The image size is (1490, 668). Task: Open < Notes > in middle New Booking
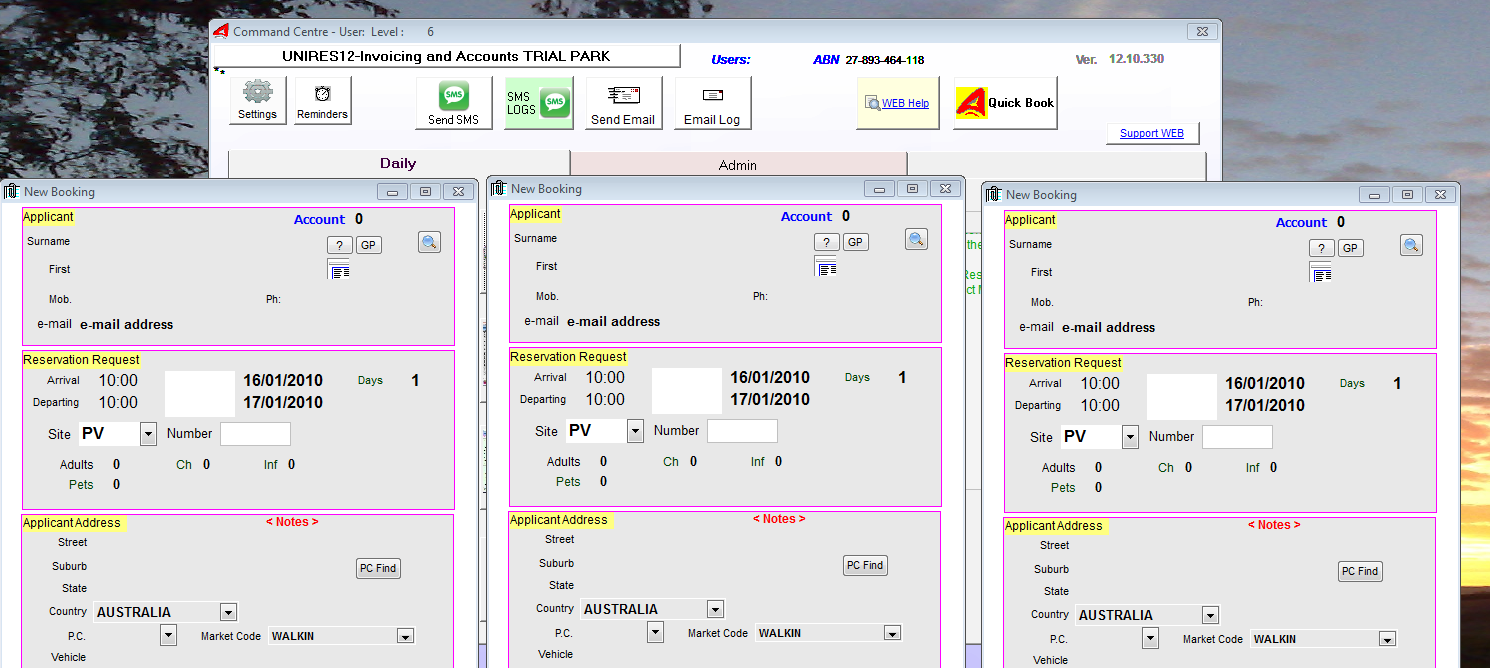point(779,519)
